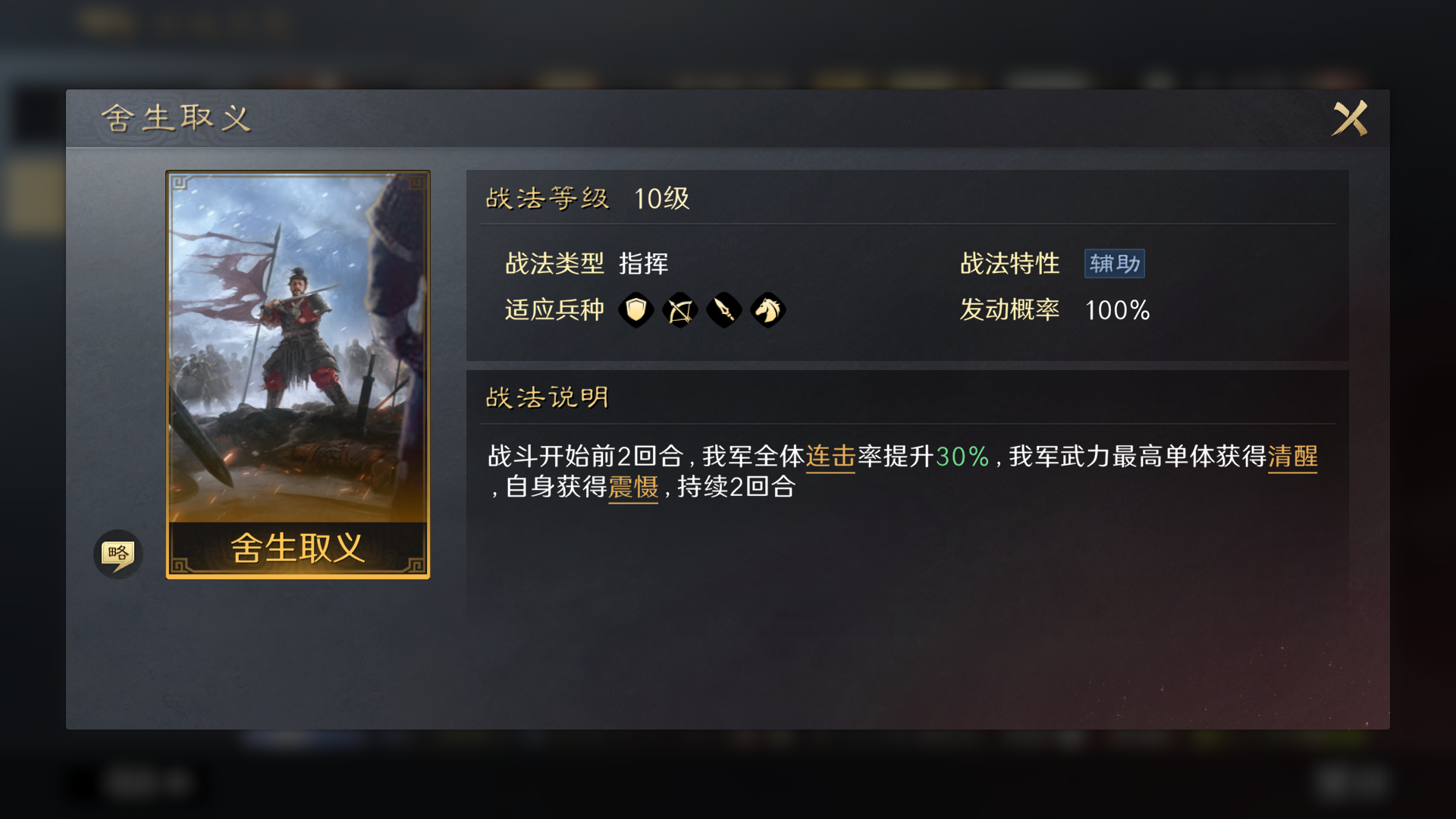Open the 连击 keyword link
The height and width of the screenshot is (819, 1456).
pyautogui.click(x=830, y=457)
